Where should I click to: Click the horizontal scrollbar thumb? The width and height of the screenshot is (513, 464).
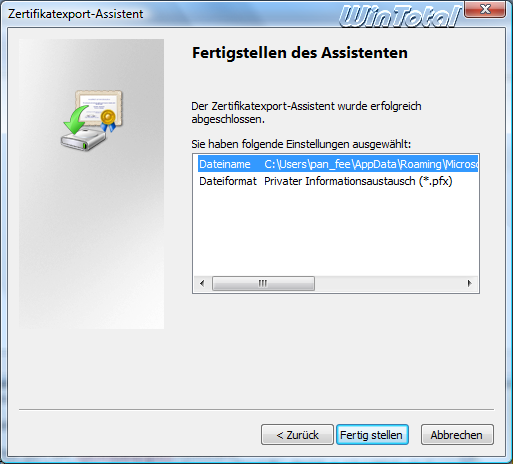(263, 284)
